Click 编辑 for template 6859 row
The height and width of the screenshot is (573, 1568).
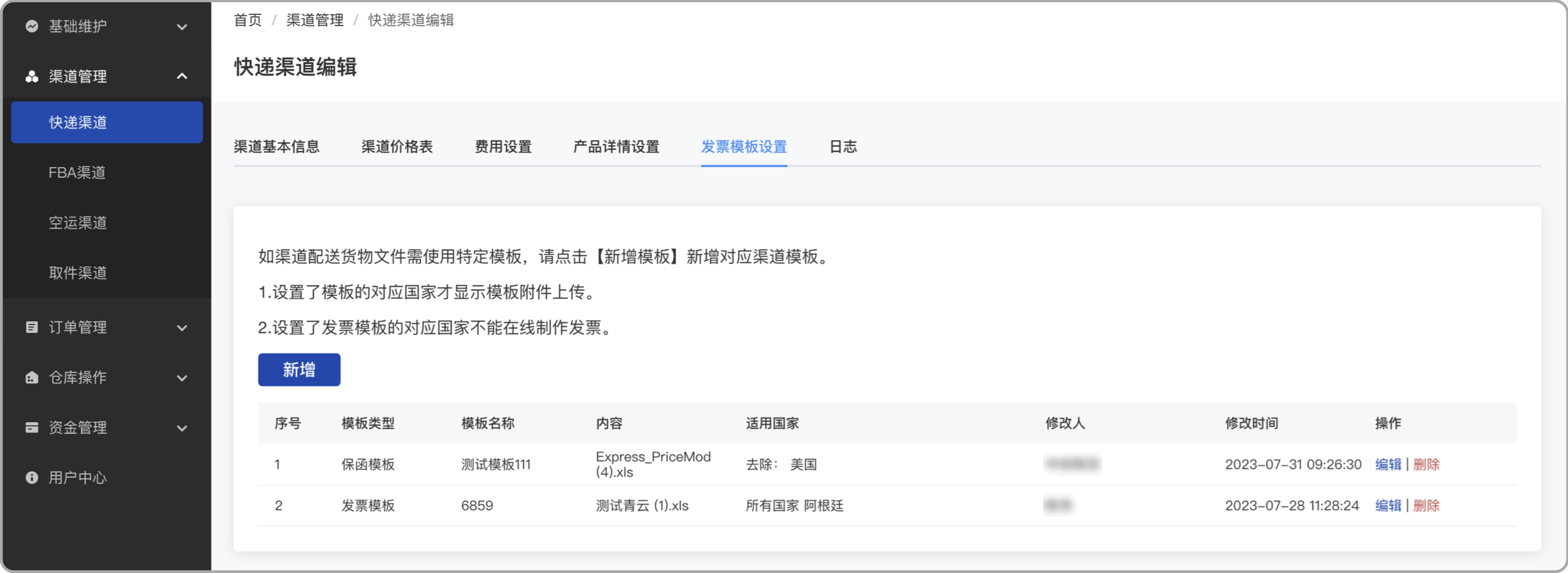1388,505
